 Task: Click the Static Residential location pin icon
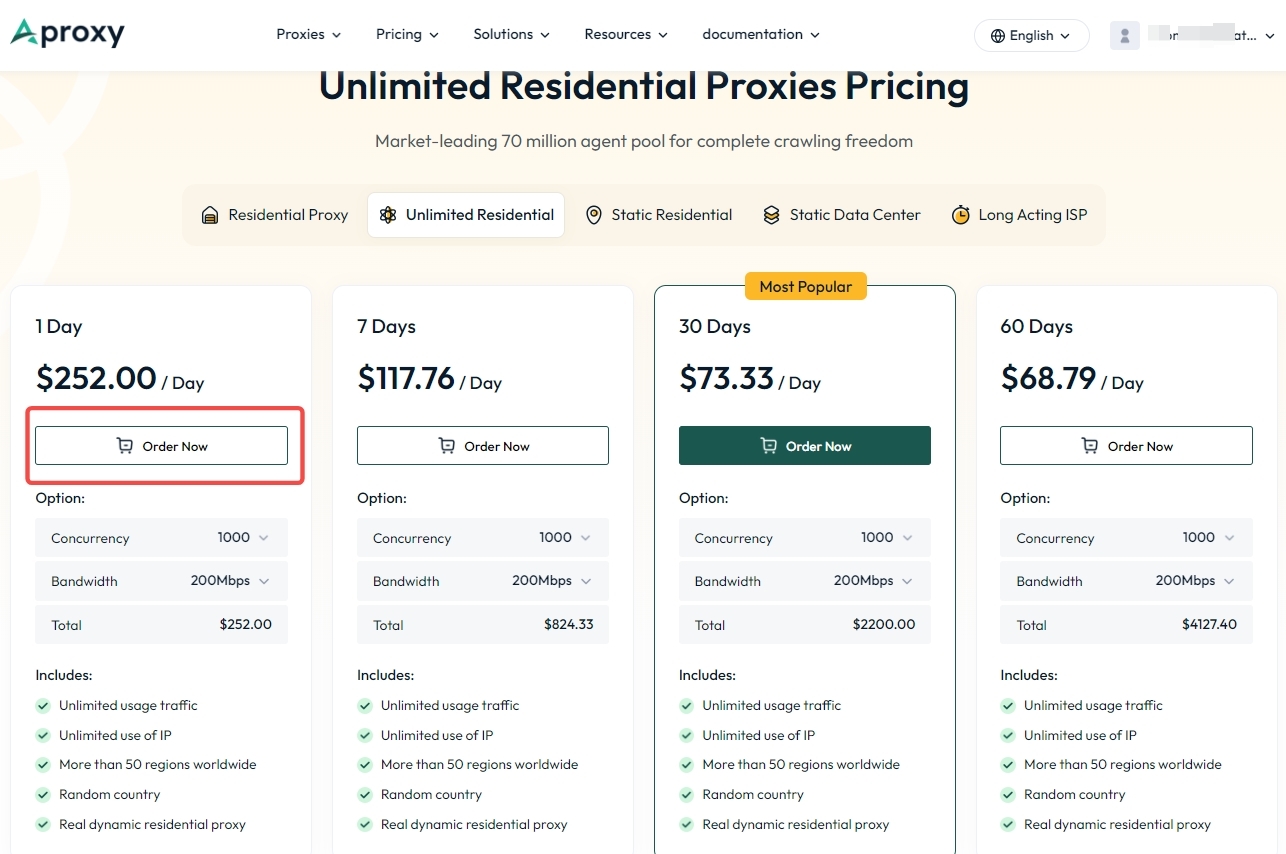[594, 215]
